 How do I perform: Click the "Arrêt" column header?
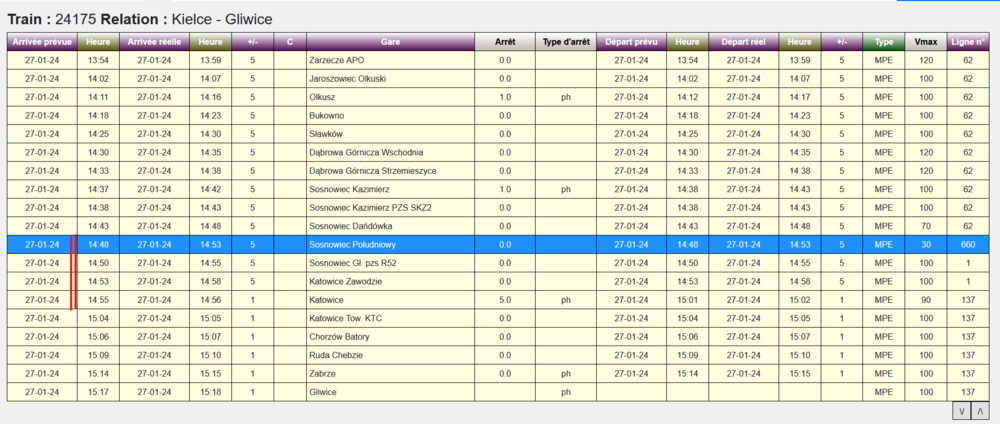505,42
